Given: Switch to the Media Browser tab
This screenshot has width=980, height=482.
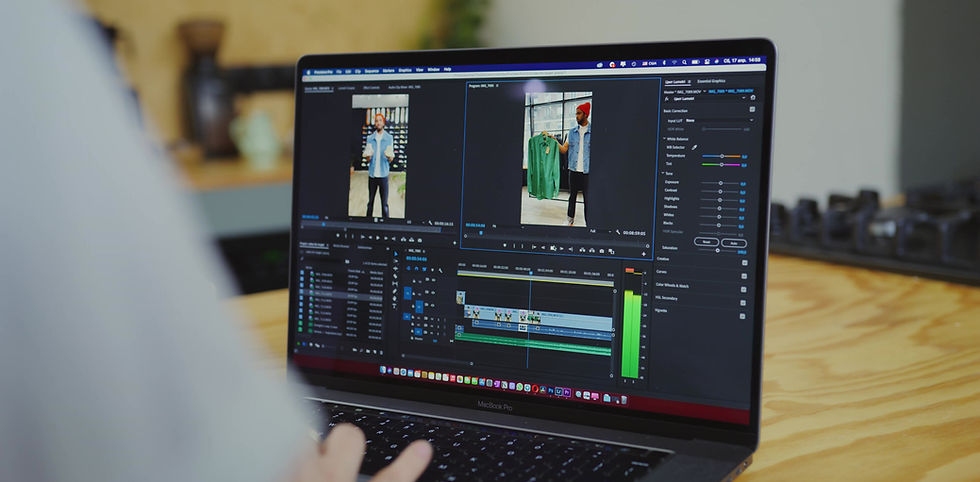Looking at the screenshot, I should [341, 246].
